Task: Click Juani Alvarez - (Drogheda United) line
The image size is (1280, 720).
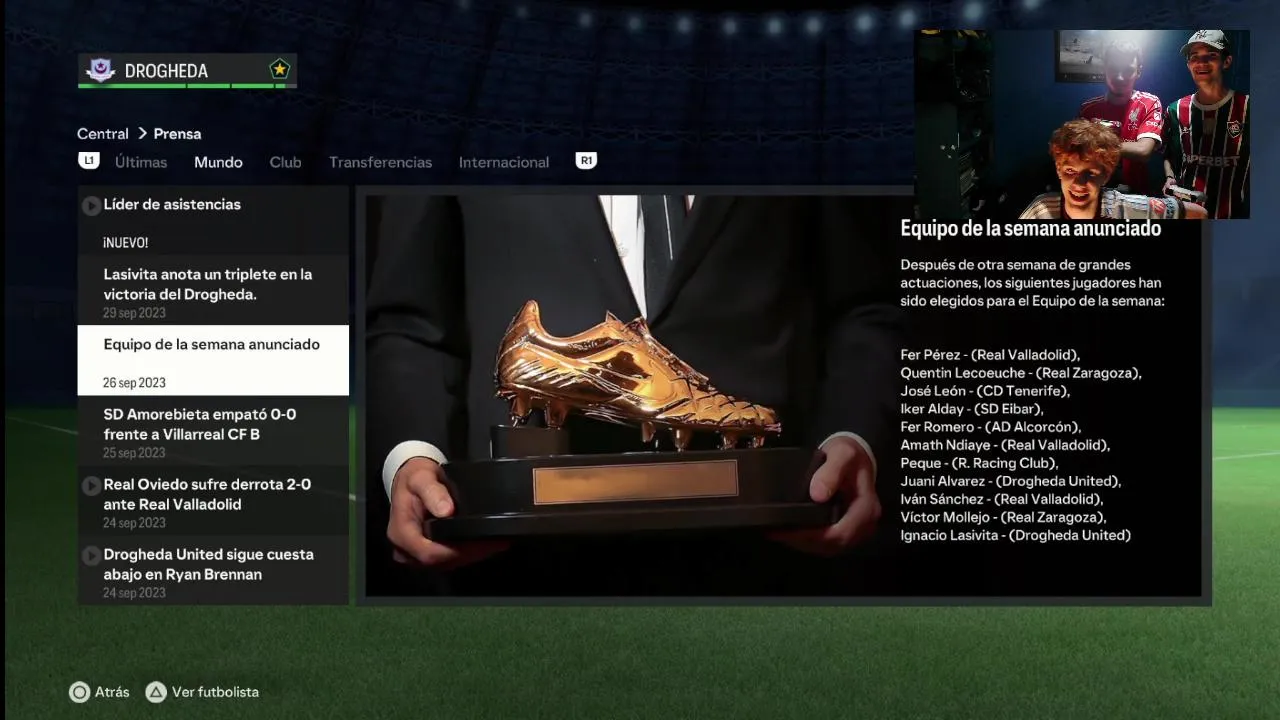Action: pos(1011,481)
